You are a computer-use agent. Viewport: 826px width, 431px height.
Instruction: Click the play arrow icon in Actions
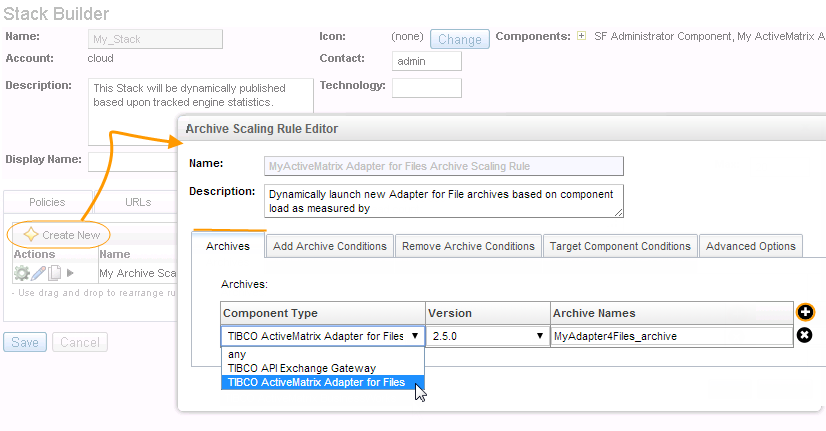pos(71,273)
